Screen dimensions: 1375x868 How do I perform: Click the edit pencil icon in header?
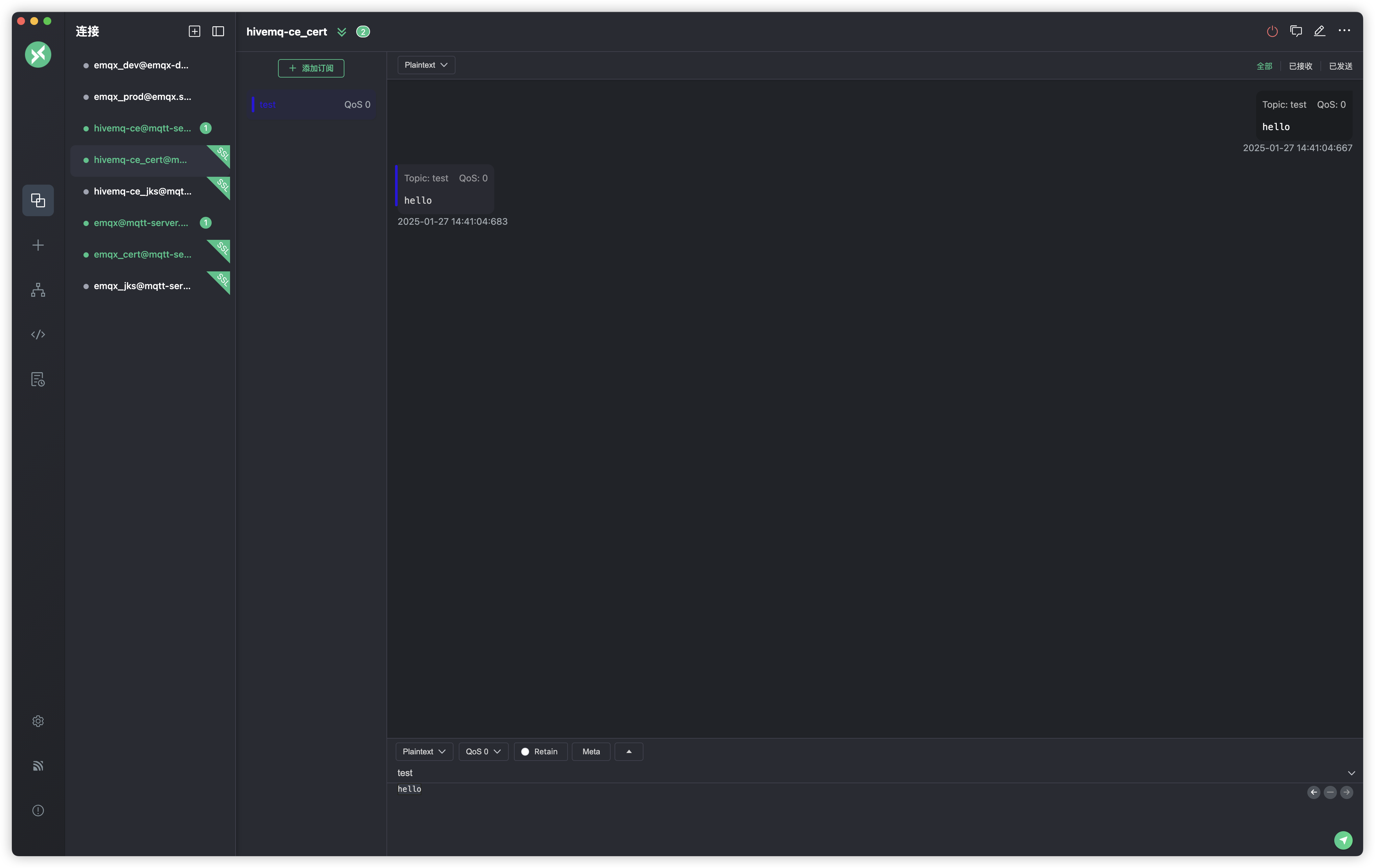[1319, 32]
